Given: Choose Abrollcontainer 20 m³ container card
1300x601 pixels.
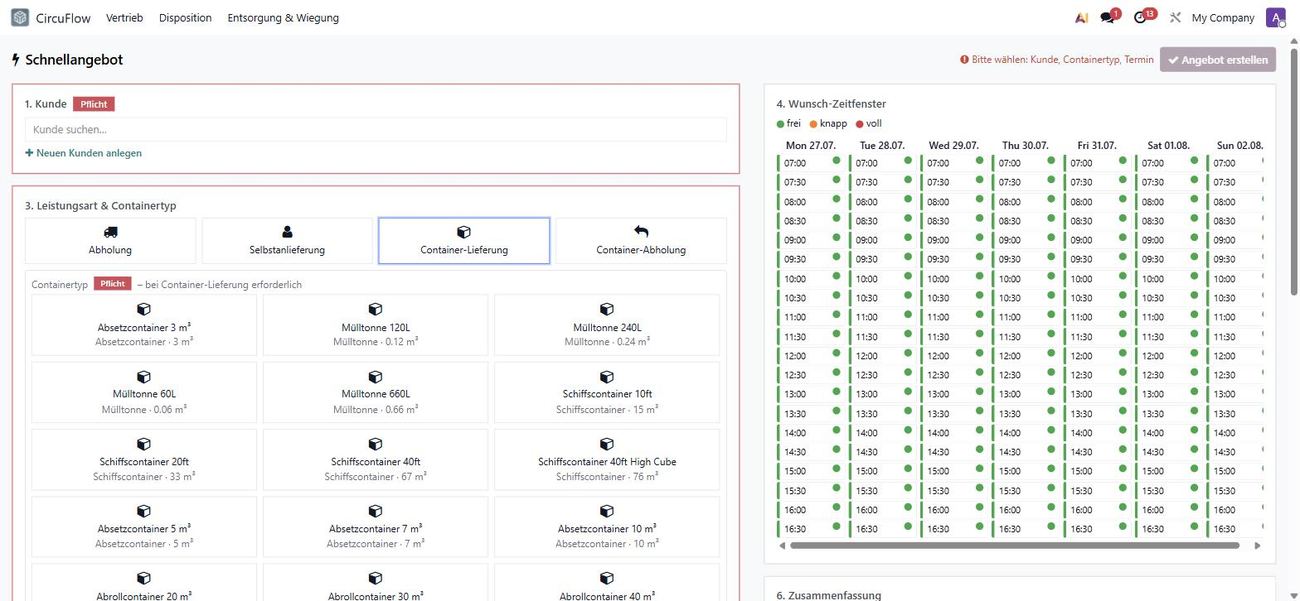Looking at the screenshot, I should click(x=144, y=583).
